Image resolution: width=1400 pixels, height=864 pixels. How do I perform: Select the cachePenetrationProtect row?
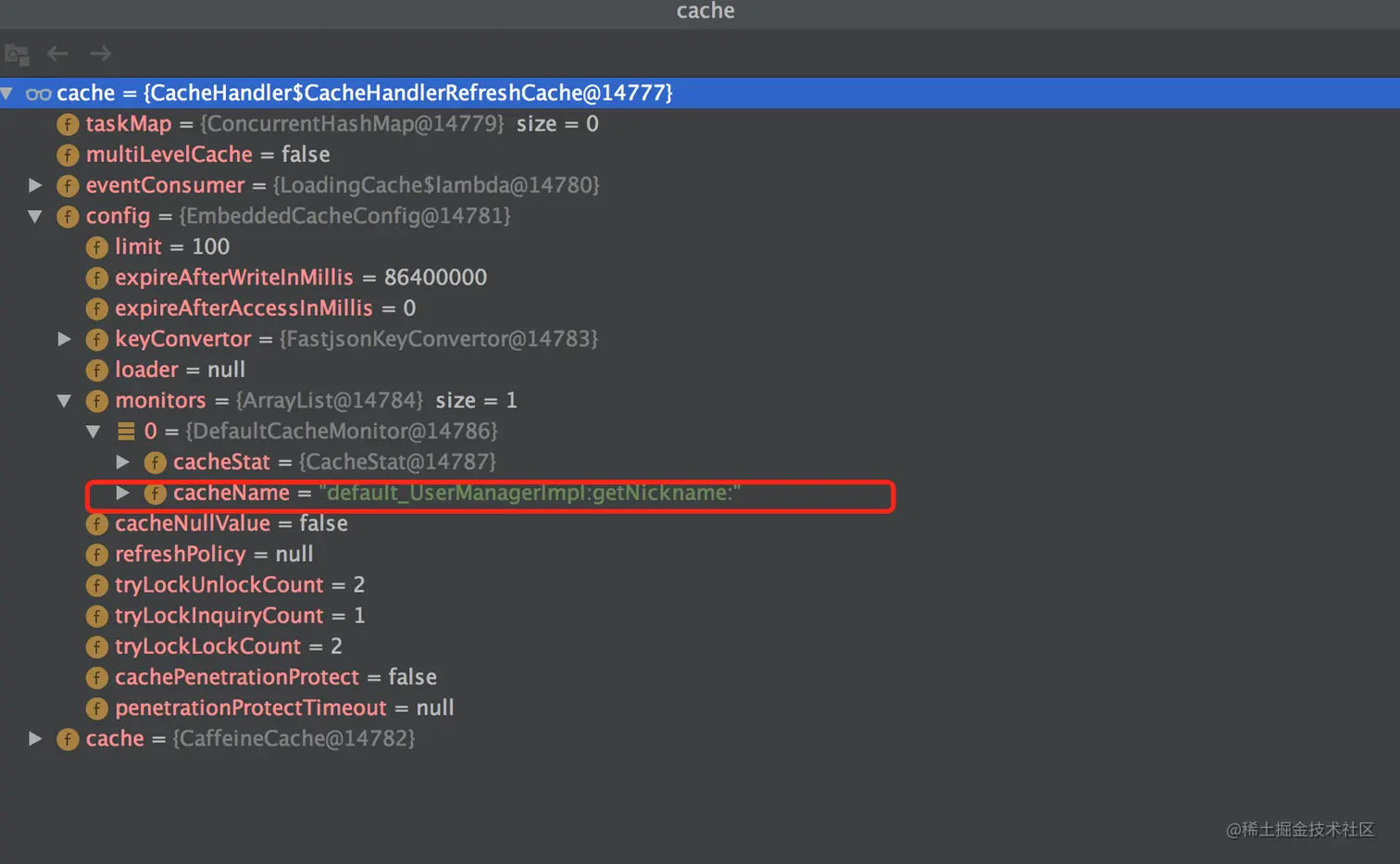coord(275,678)
